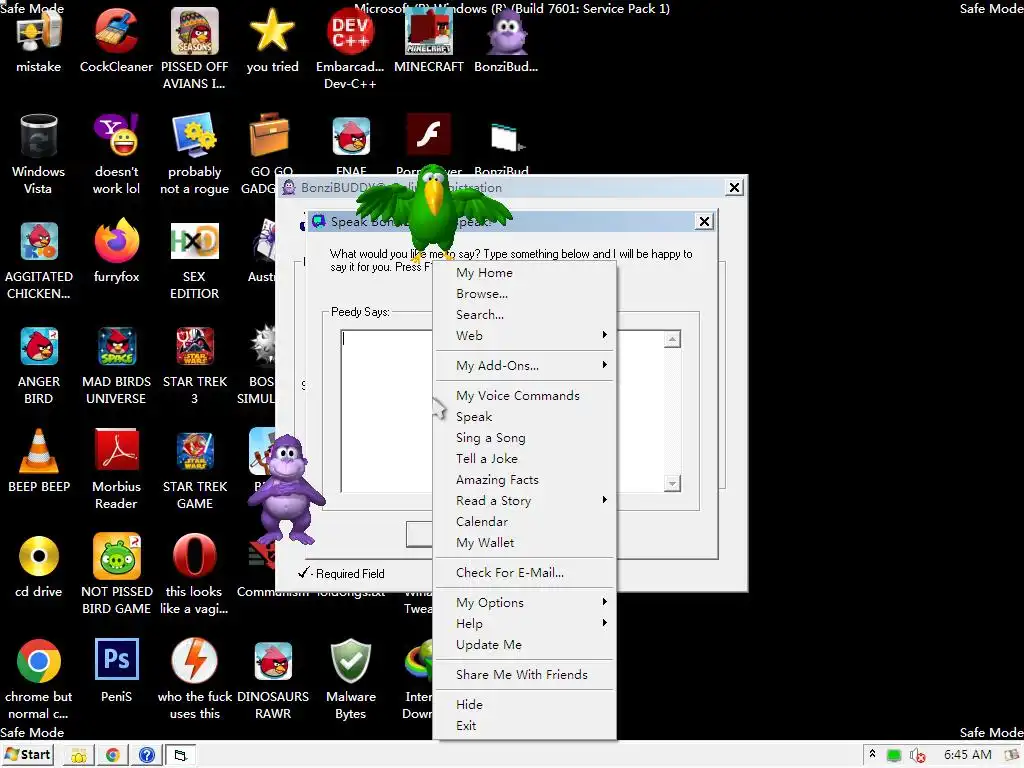Open the Start menu
The height and width of the screenshot is (768, 1024).
coord(28,755)
